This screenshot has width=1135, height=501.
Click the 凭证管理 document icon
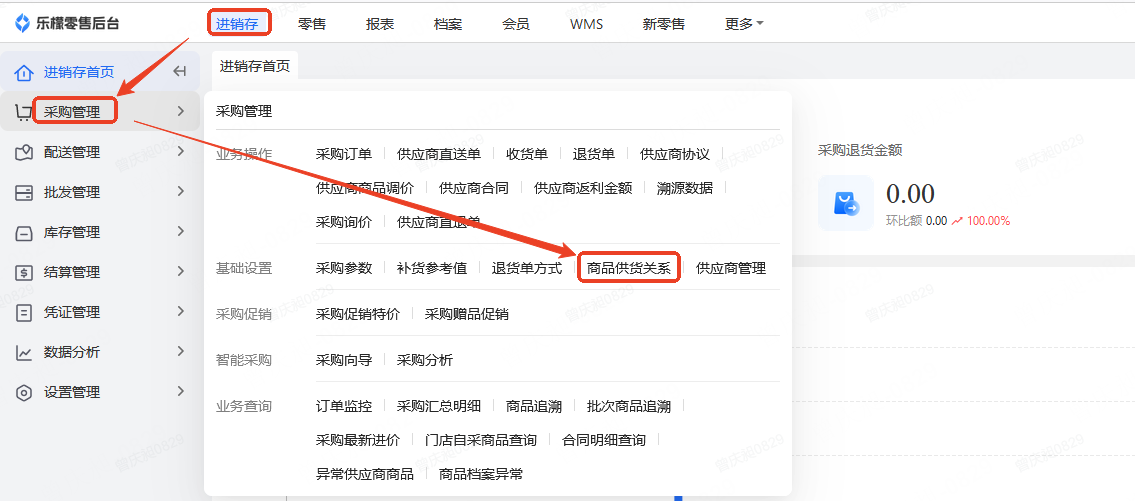pyautogui.click(x=24, y=313)
